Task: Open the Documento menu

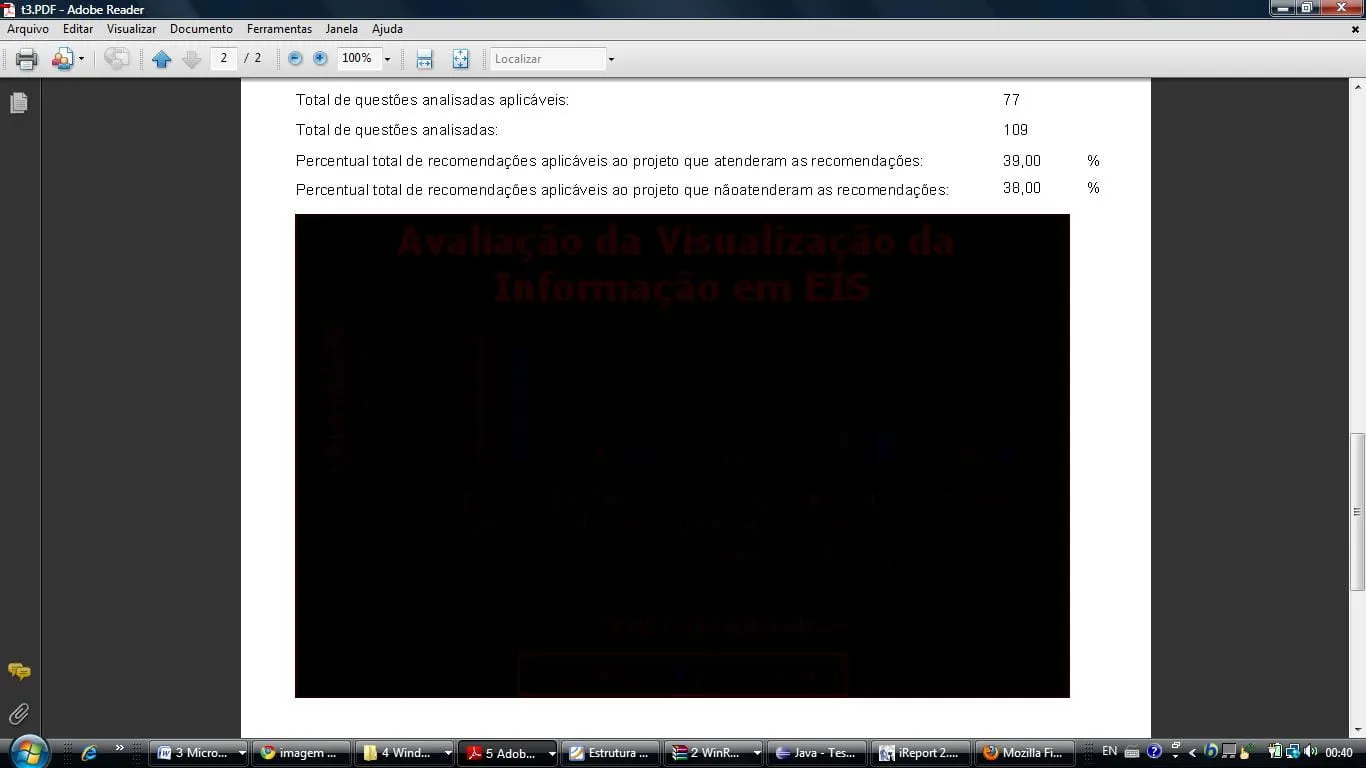Action: (201, 29)
